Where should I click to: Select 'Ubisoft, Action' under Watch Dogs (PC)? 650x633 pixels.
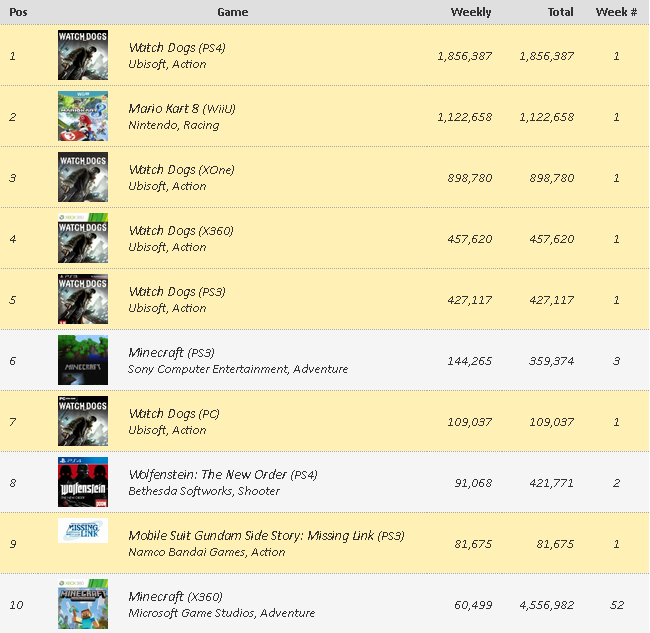(167, 430)
